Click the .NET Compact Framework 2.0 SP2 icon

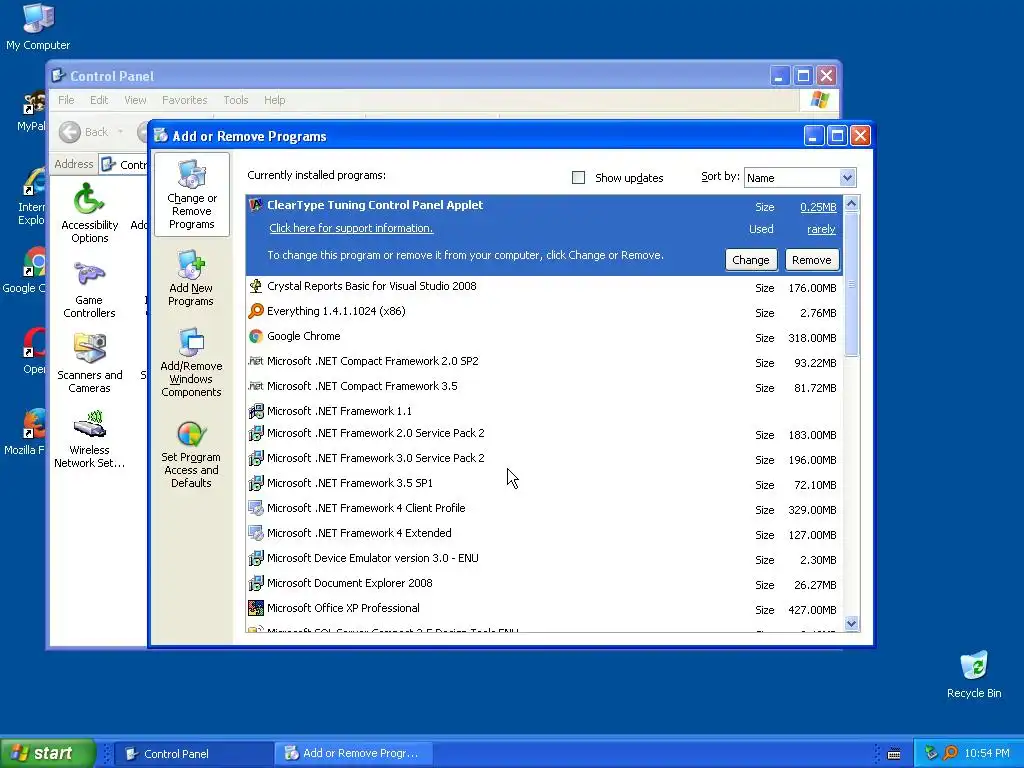pyautogui.click(x=256, y=361)
